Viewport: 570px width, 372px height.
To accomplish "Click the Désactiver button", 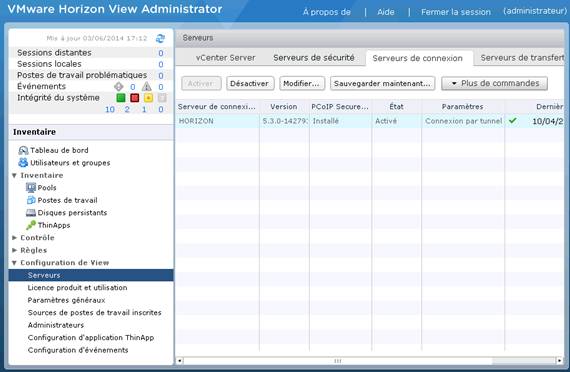I will (x=249, y=84).
